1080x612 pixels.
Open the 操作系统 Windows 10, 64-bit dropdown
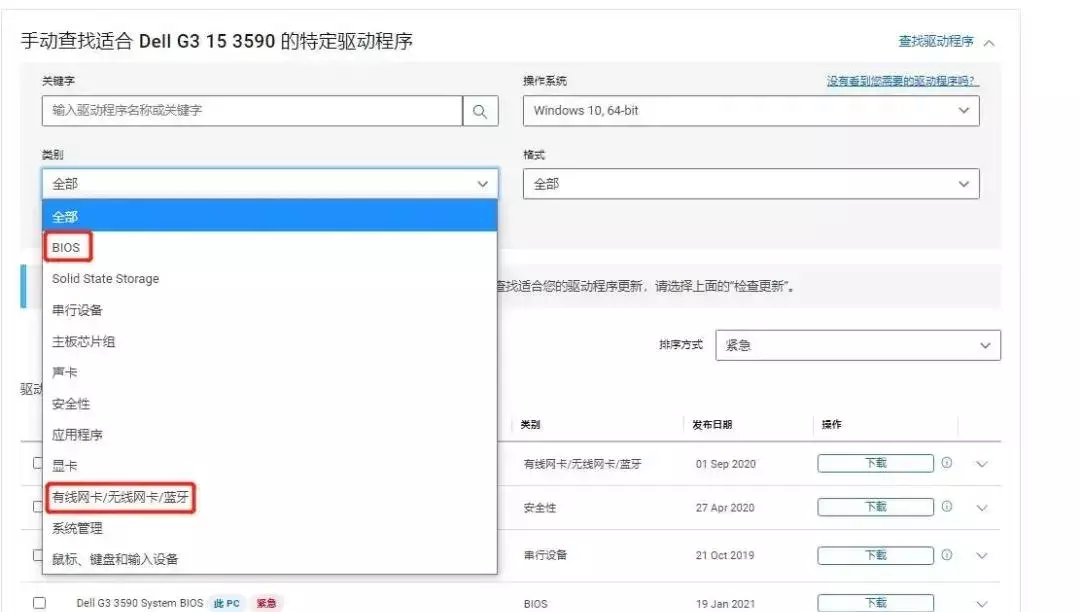pos(751,111)
